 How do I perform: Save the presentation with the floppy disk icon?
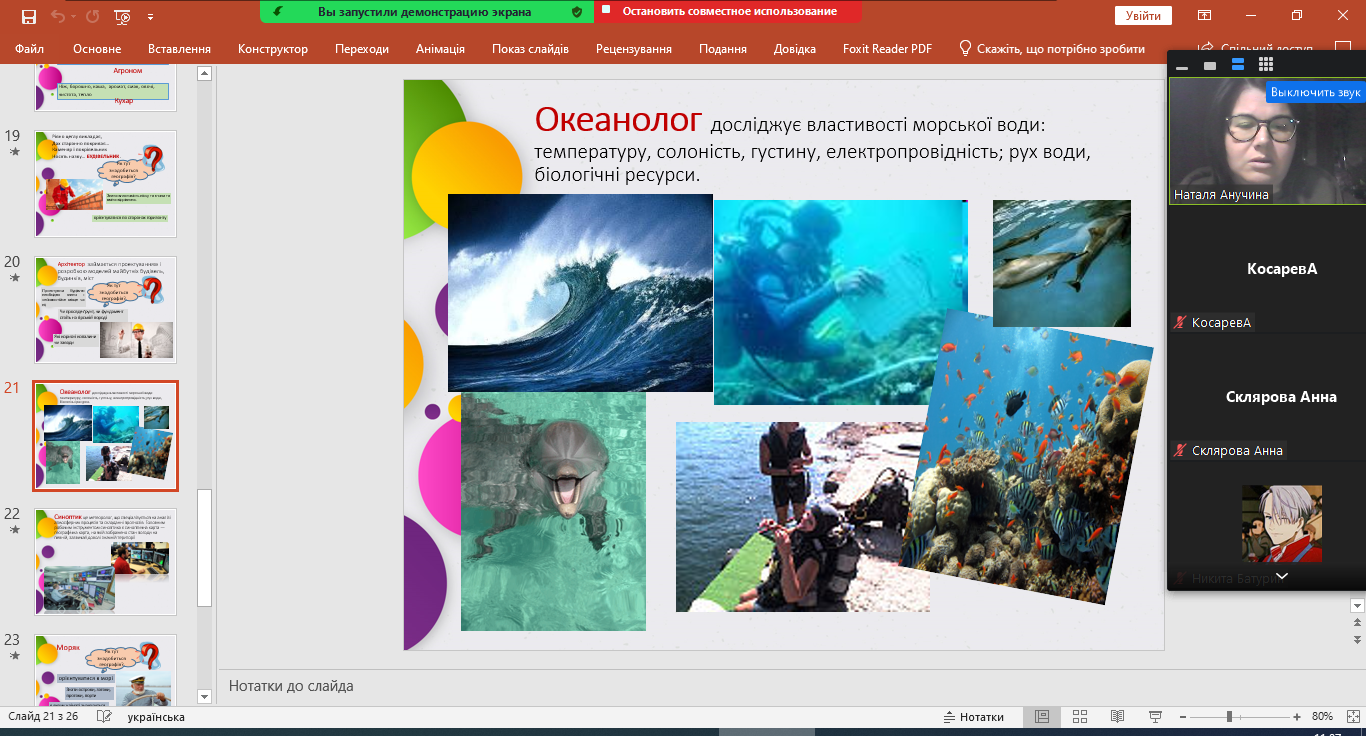[29, 16]
